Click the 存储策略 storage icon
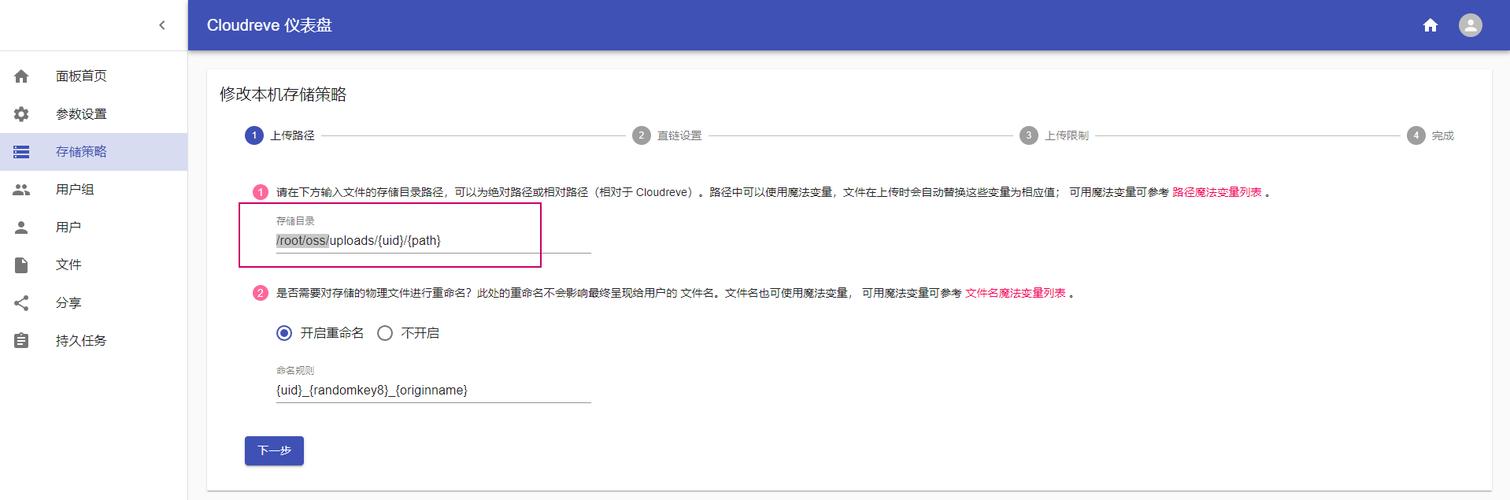The height and width of the screenshot is (500, 1510). pyautogui.click(x=21, y=152)
